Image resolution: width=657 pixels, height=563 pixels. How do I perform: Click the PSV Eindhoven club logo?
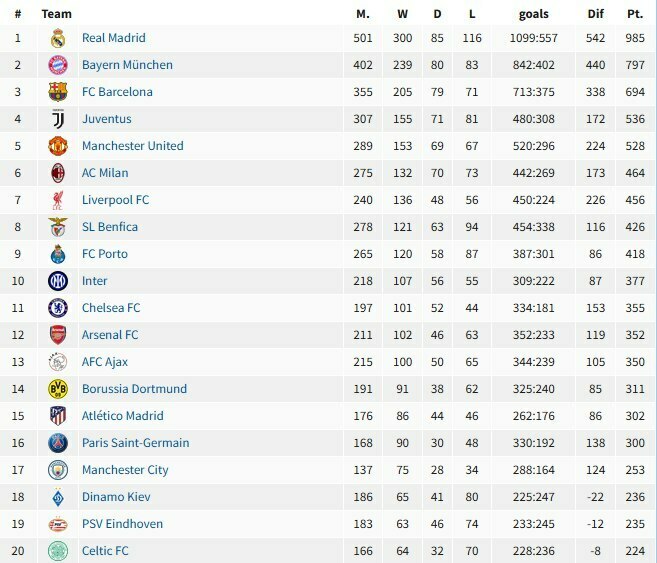click(x=58, y=524)
